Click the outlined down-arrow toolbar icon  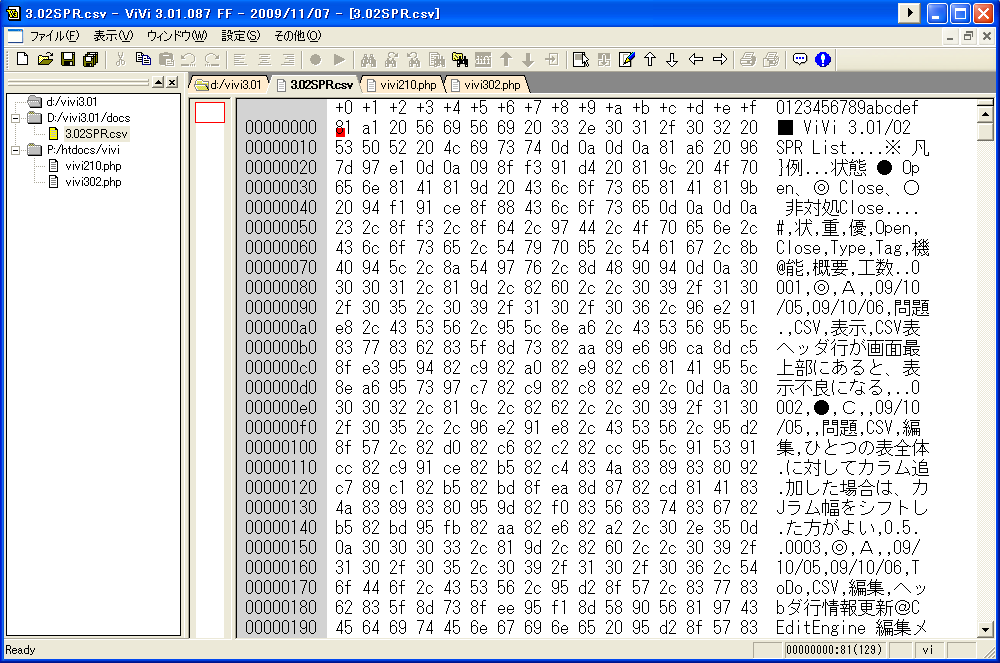[672, 59]
